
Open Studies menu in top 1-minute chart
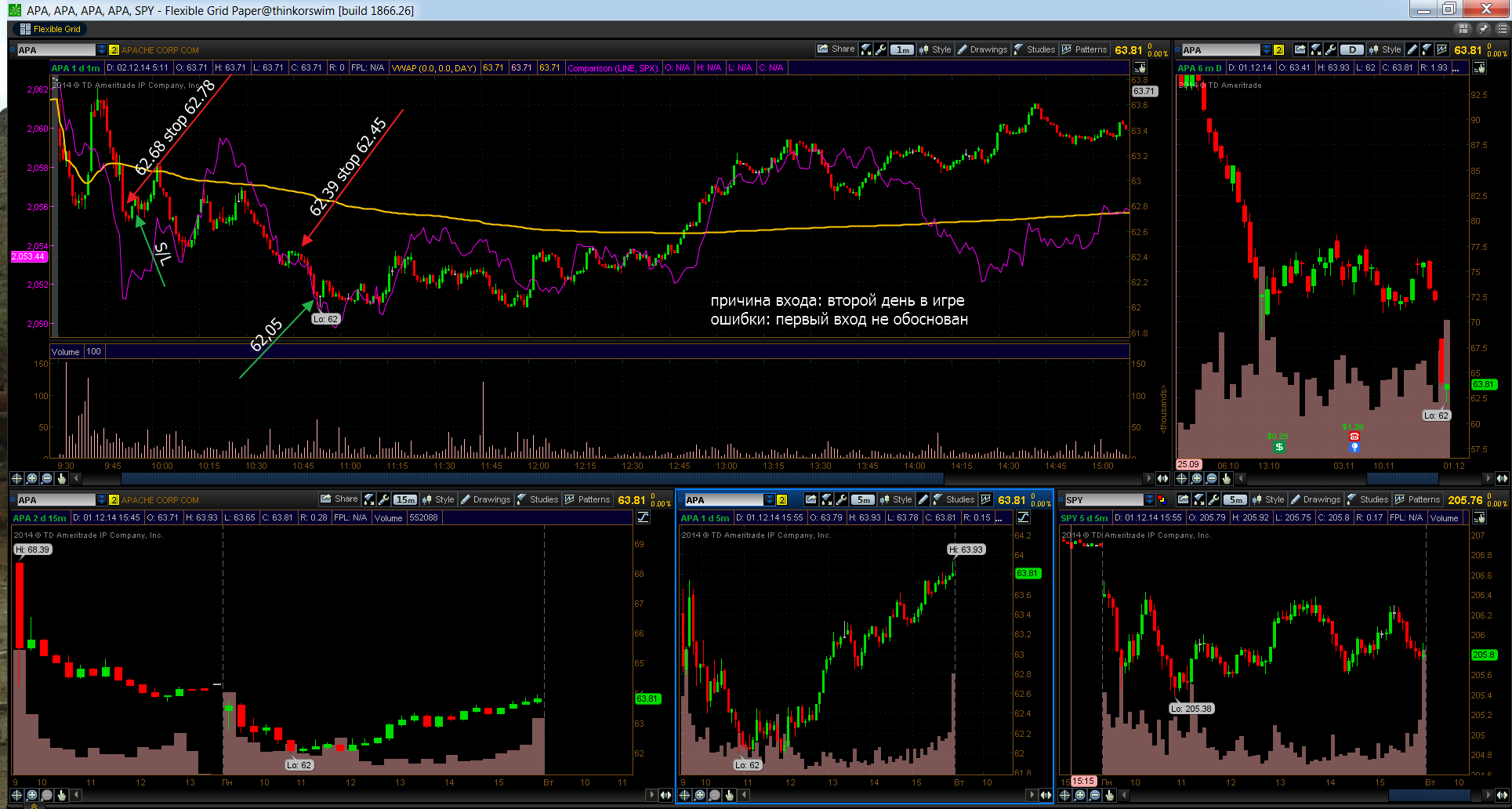(1034, 49)
